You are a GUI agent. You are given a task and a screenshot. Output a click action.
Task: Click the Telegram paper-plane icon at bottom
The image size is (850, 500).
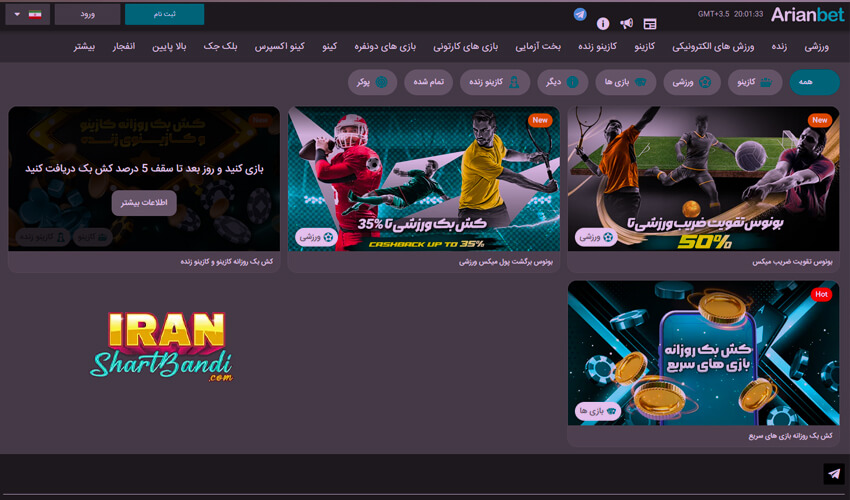point(834,474)
